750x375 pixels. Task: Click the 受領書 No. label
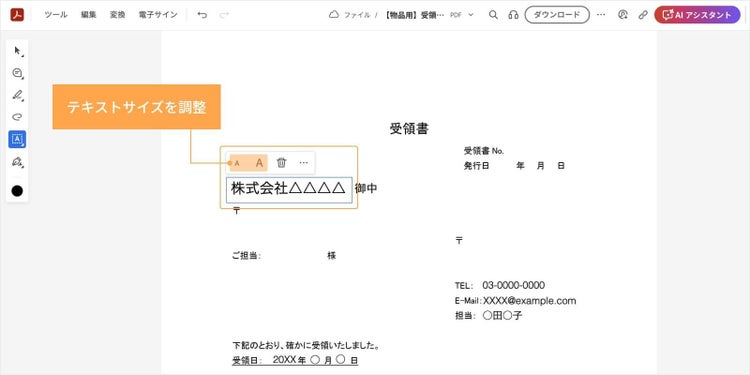click(x=484, y=151)
